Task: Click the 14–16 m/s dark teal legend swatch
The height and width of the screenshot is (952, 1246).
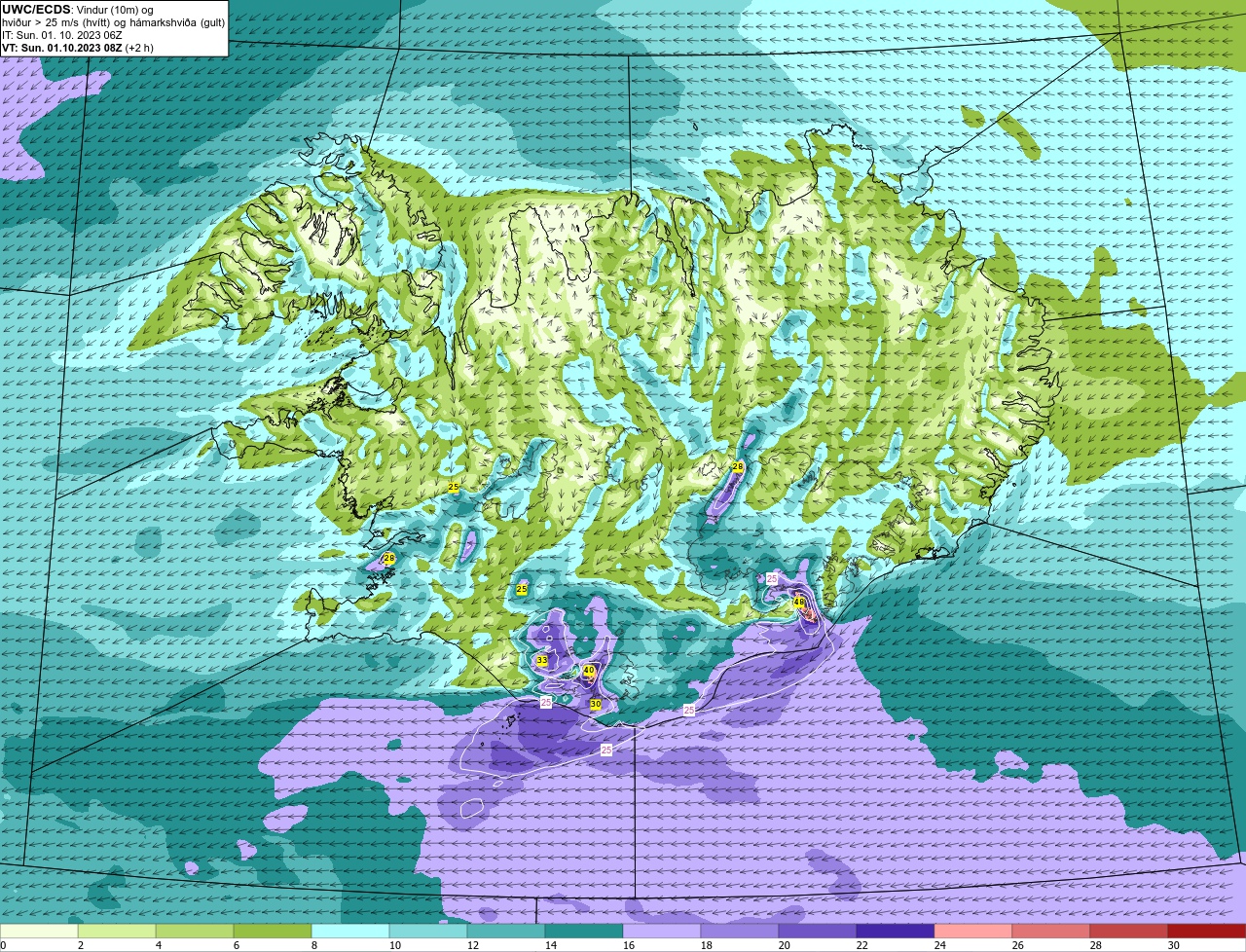Action: pyautogui.click(x=584, y=932)
